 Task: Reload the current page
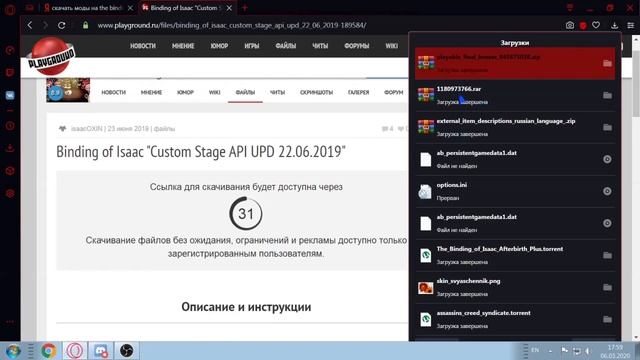click(x=62, y=25)
